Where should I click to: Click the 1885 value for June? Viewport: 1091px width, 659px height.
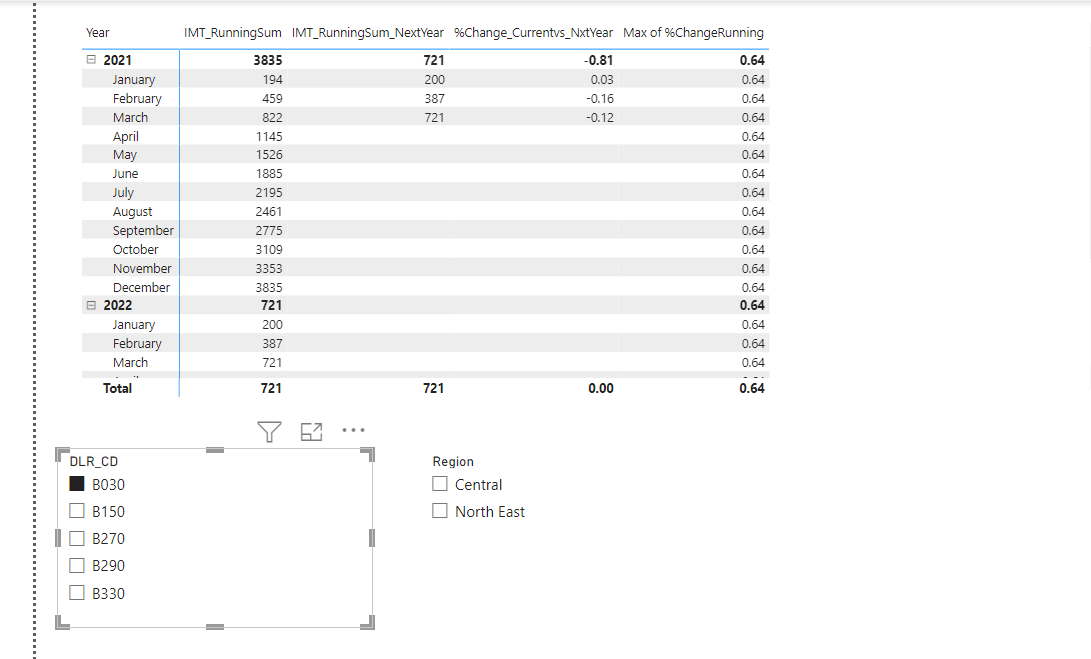click(x=269, y=173)
